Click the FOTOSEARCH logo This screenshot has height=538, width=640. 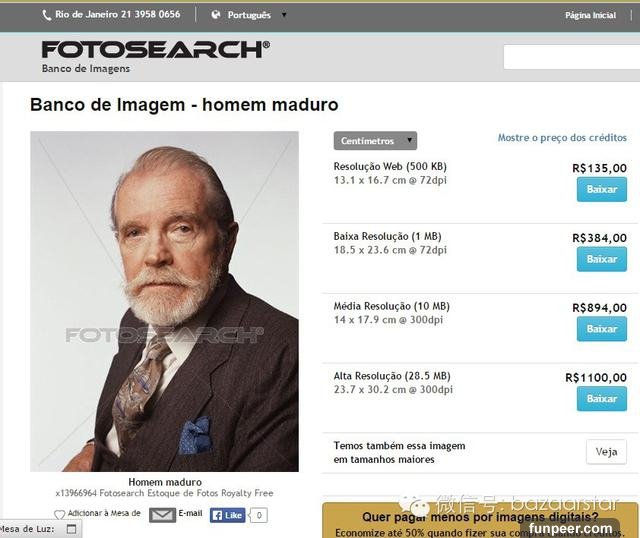point(156,50)
